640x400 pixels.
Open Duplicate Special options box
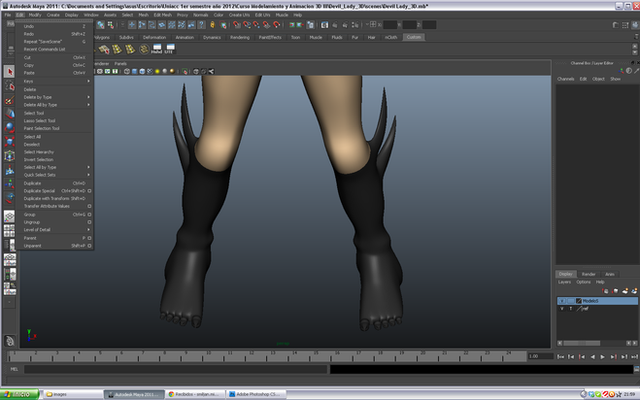[89, 190]
